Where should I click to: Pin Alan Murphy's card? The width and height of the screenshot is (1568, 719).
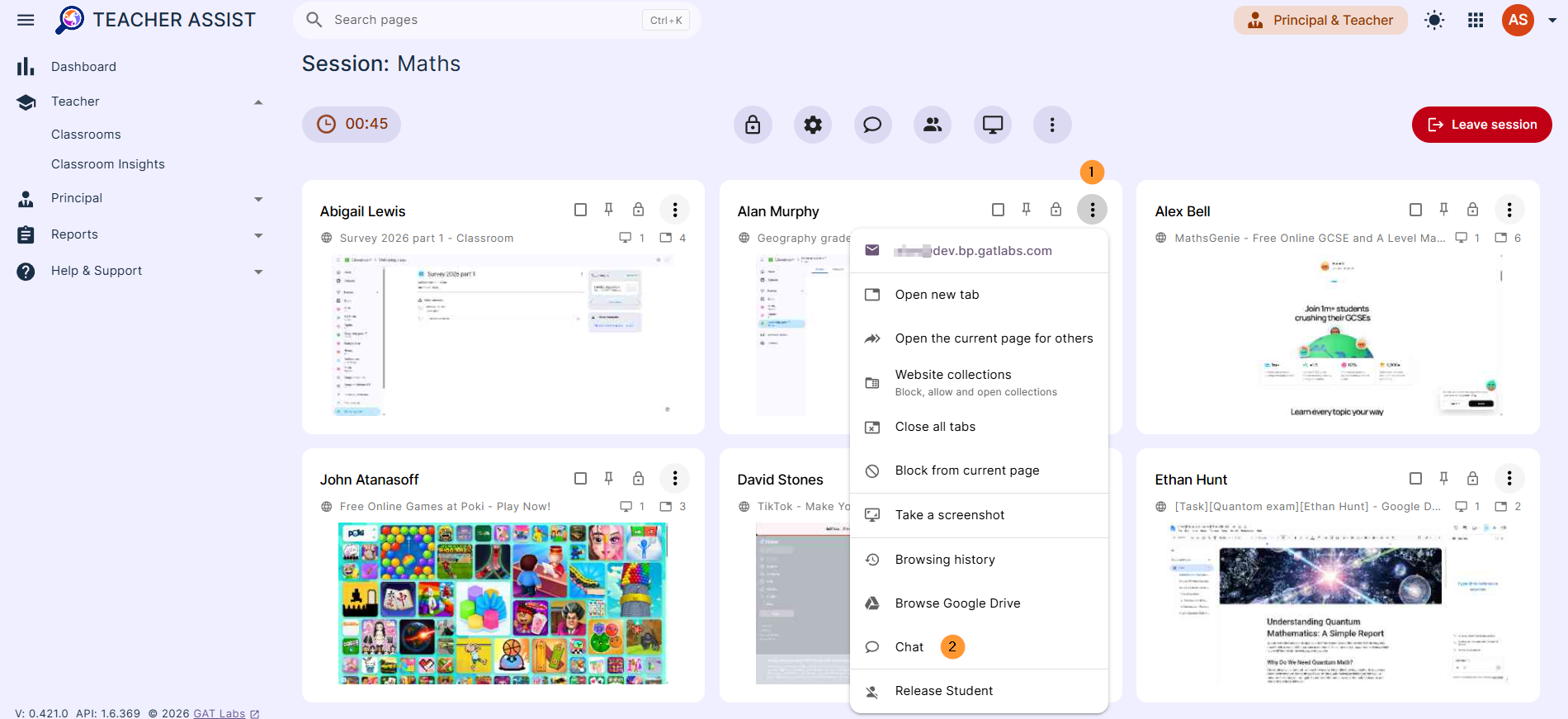pyautogui.click(x=1027, y=210)
